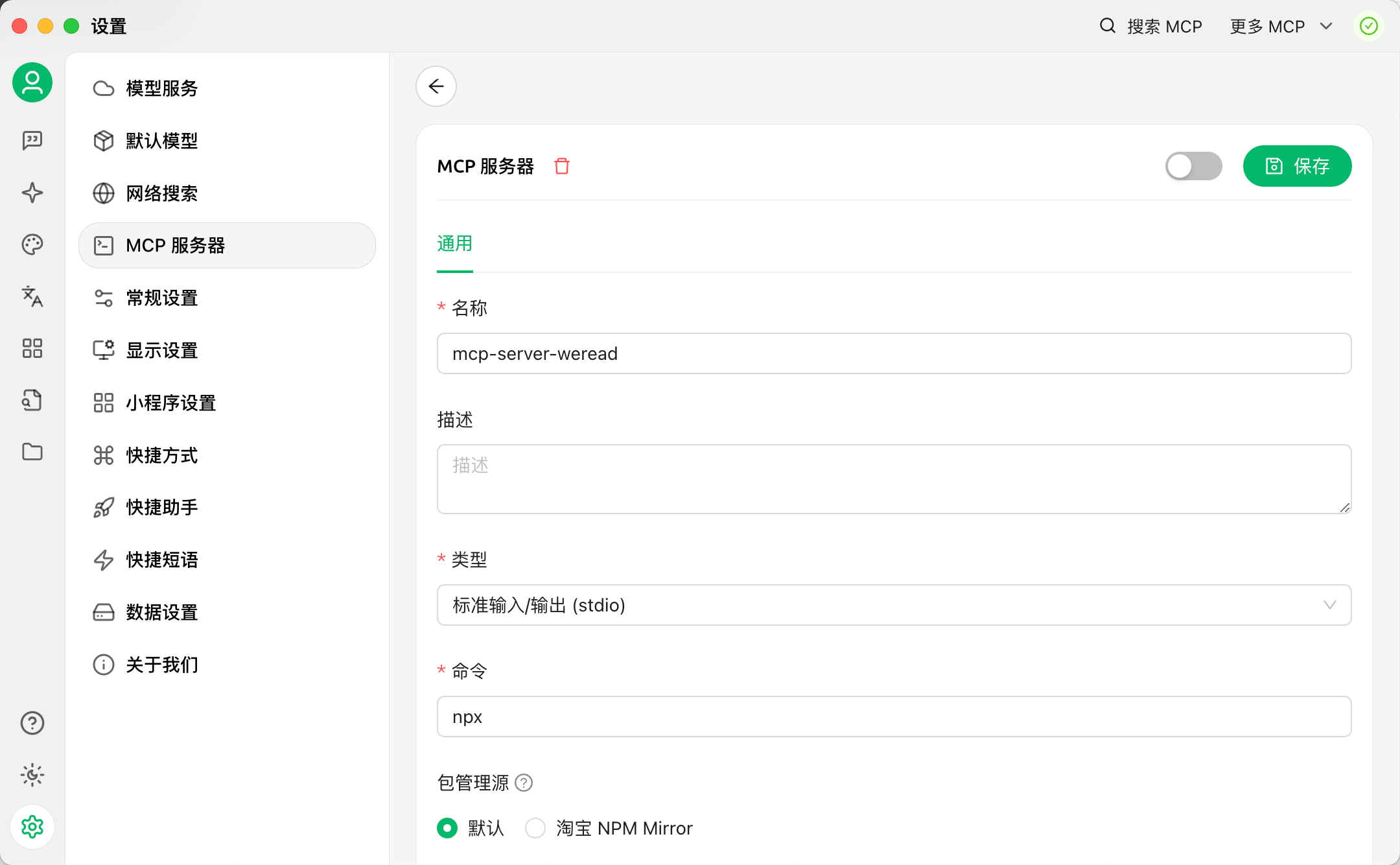Viewport: 1400px width, 865px height.
Task: Toggle the sun theme icon
Action: pos(32,775)
